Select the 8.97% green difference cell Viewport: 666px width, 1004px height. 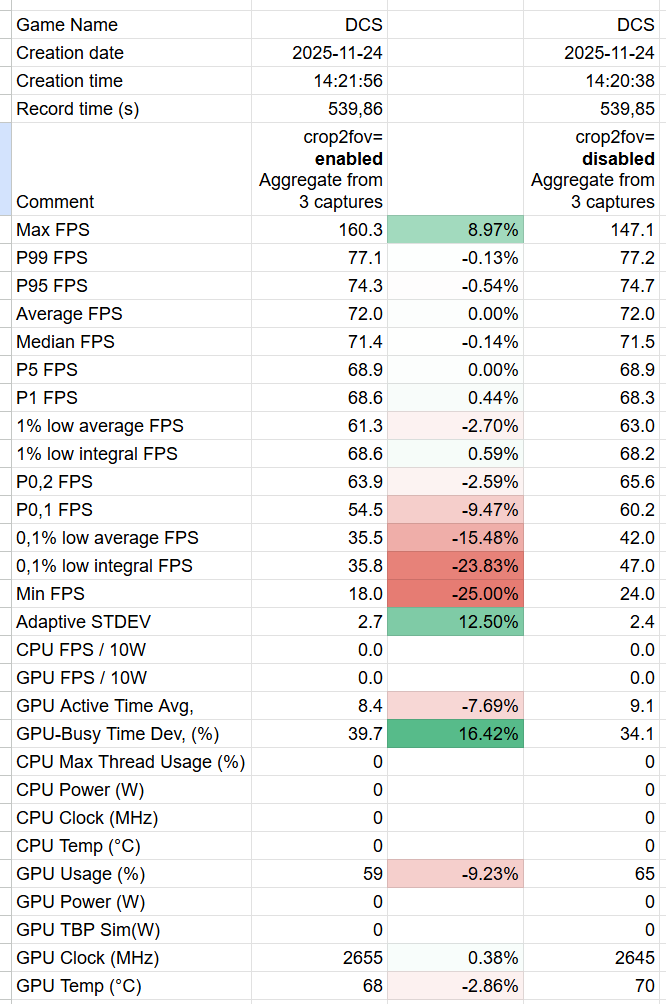(456, 230)
